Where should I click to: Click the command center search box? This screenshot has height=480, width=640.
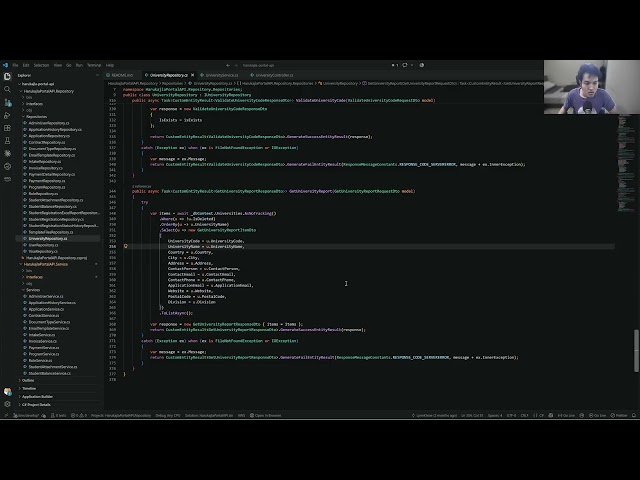pos(314,65)
